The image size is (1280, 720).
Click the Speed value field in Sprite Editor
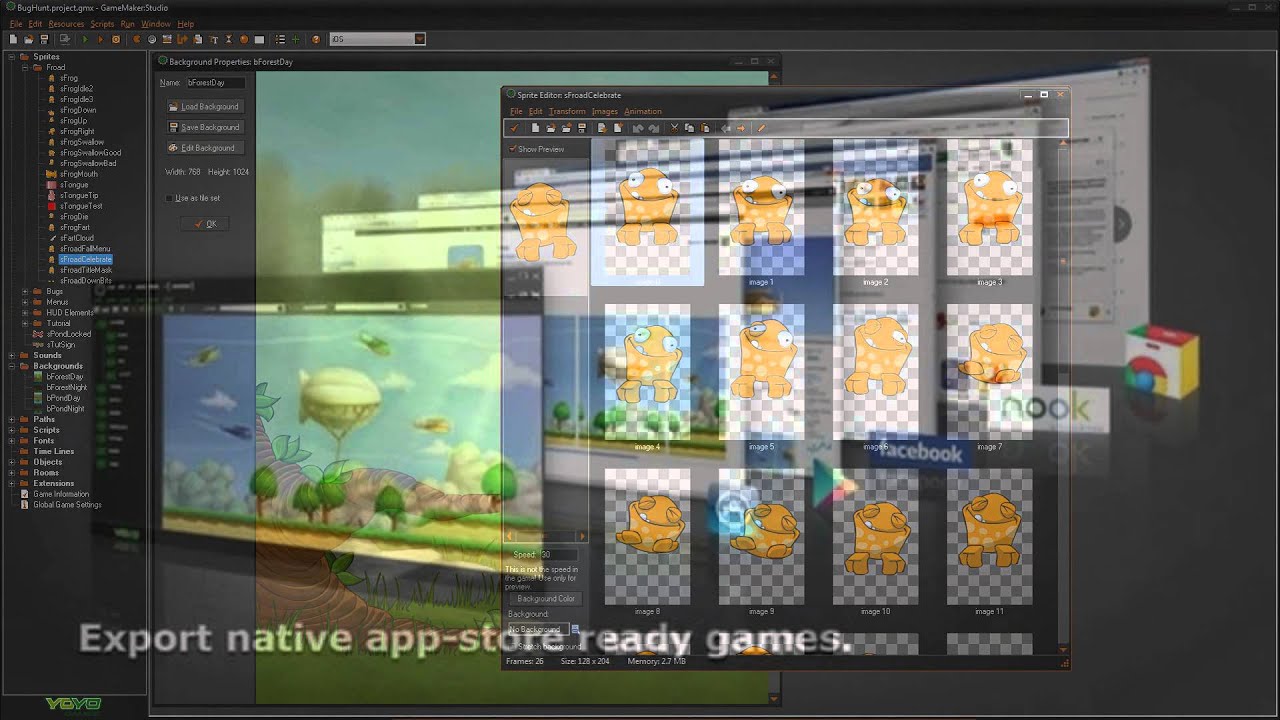pyautogui.click(x=558, y=554)
